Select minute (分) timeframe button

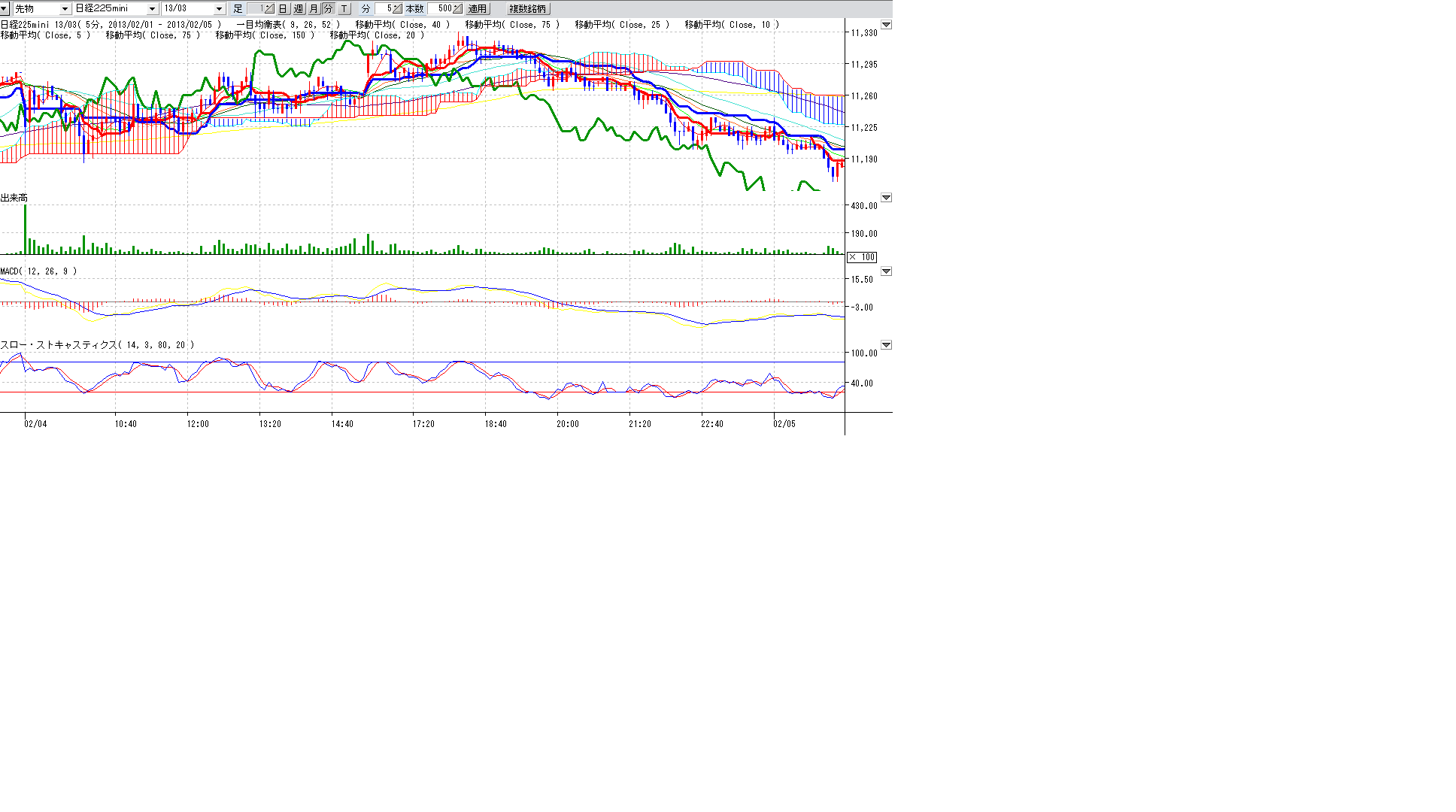329,9
